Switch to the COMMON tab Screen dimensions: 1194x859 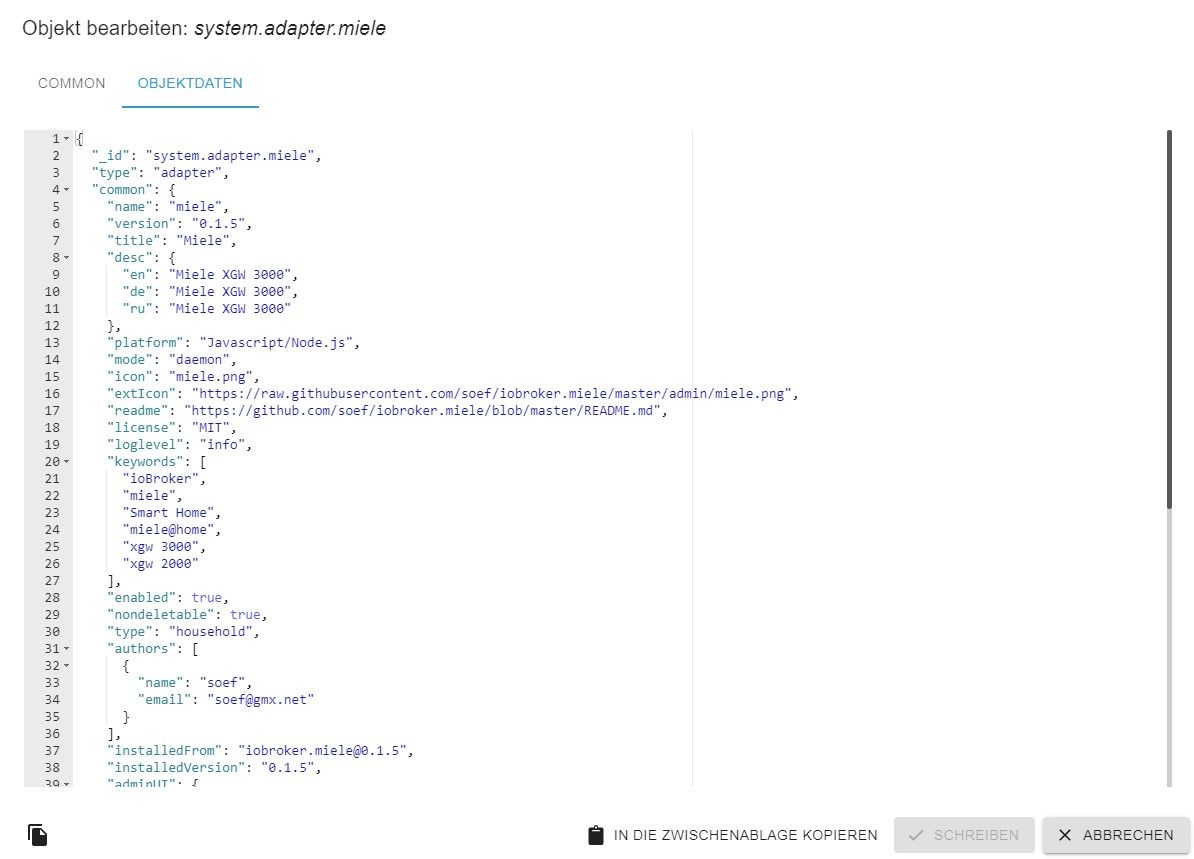pyautogui.click(x=72, y=83)
